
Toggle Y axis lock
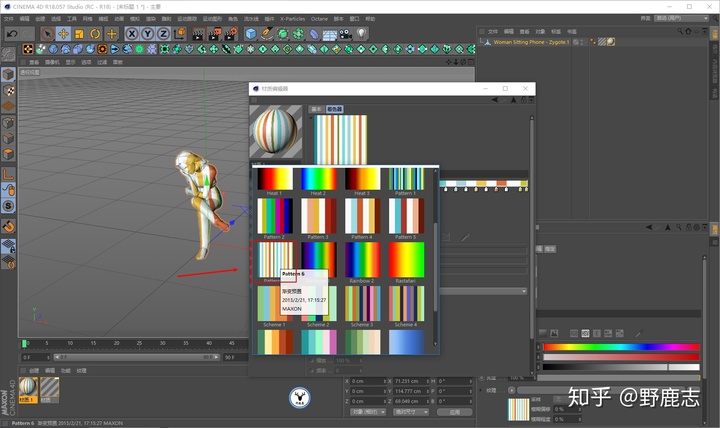[147, 34]
